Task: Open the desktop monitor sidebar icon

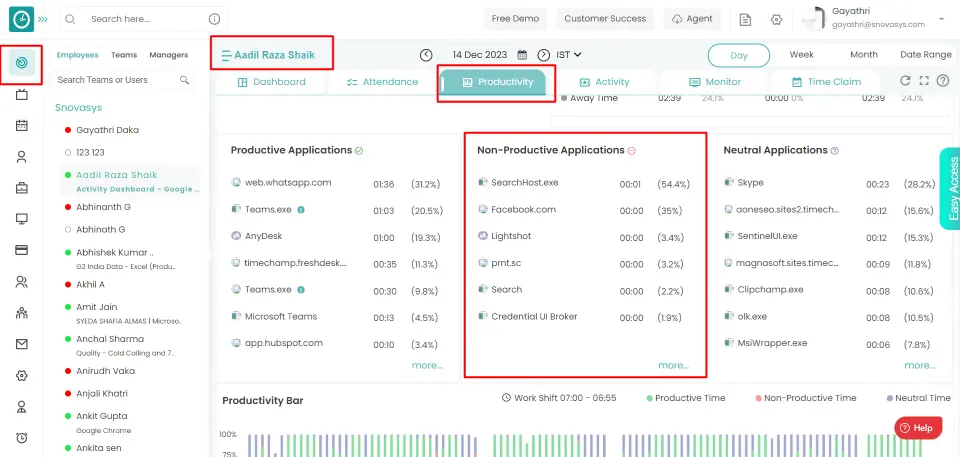Action: pos(21,219)
